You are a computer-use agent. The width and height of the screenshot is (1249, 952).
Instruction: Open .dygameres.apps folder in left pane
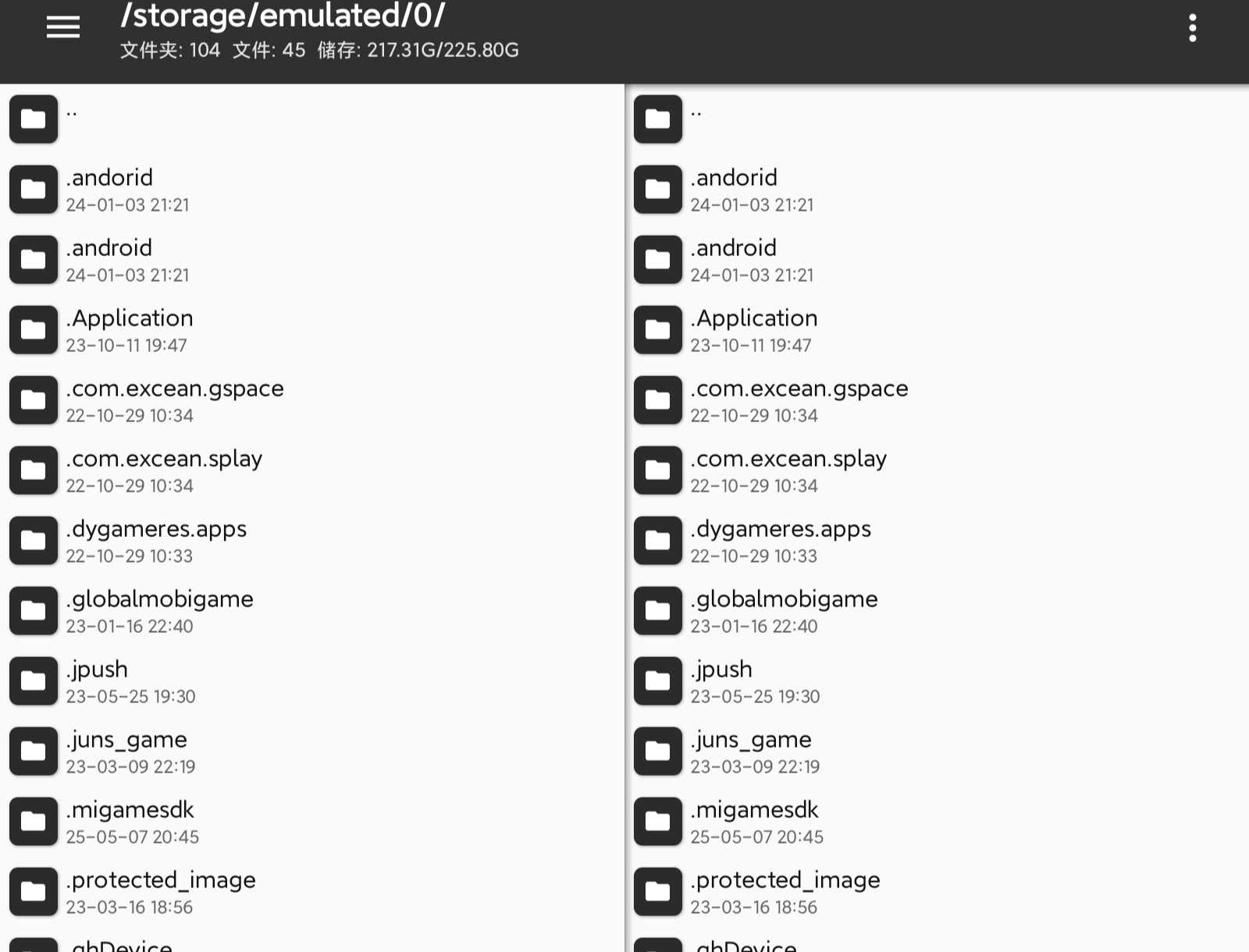[x=156, y=529]
